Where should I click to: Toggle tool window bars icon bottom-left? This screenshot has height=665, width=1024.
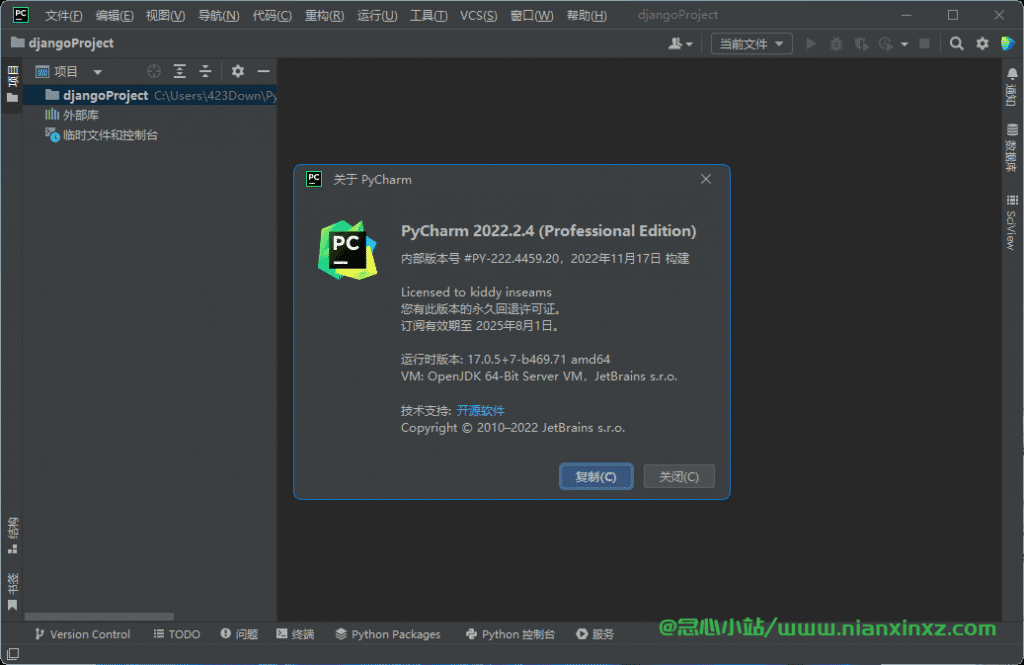pyautogui.click(x=12, y=653)
